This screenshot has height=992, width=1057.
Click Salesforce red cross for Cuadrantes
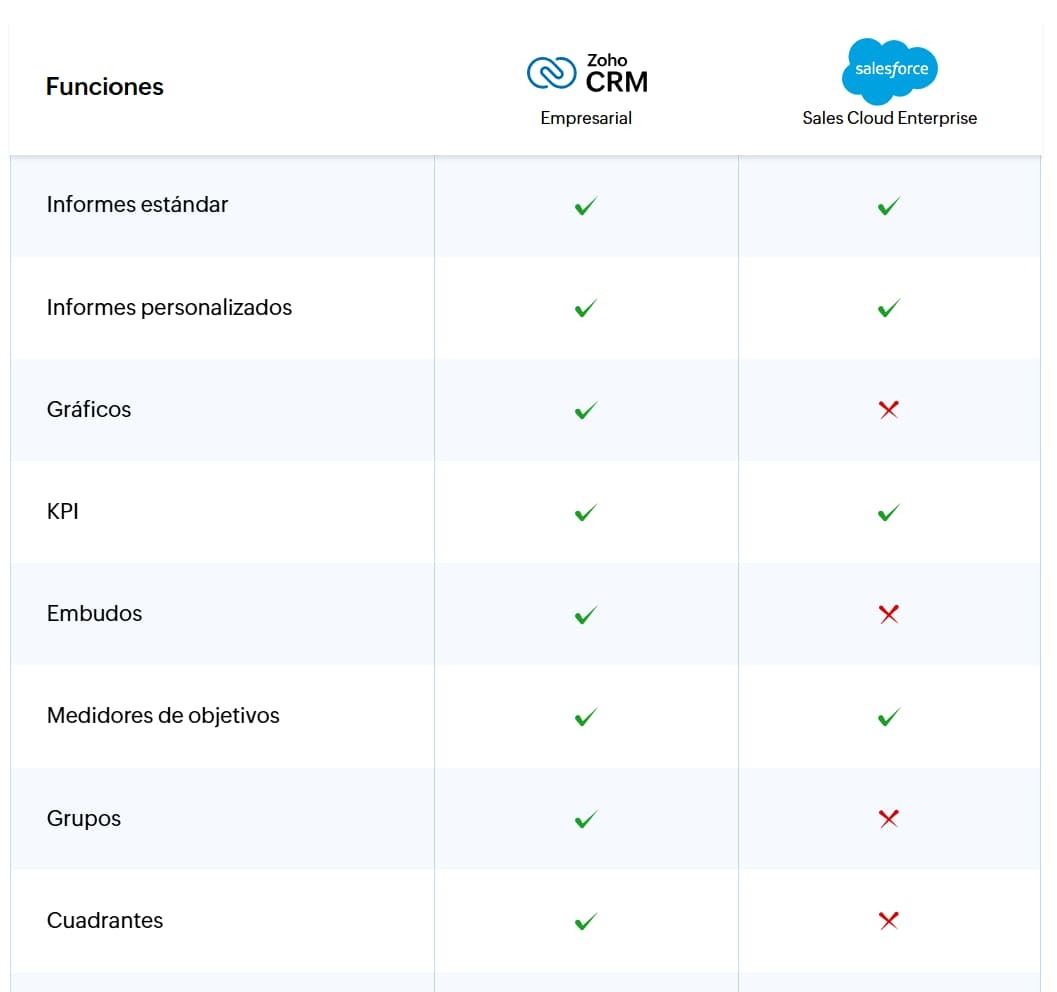click(888, 921)
